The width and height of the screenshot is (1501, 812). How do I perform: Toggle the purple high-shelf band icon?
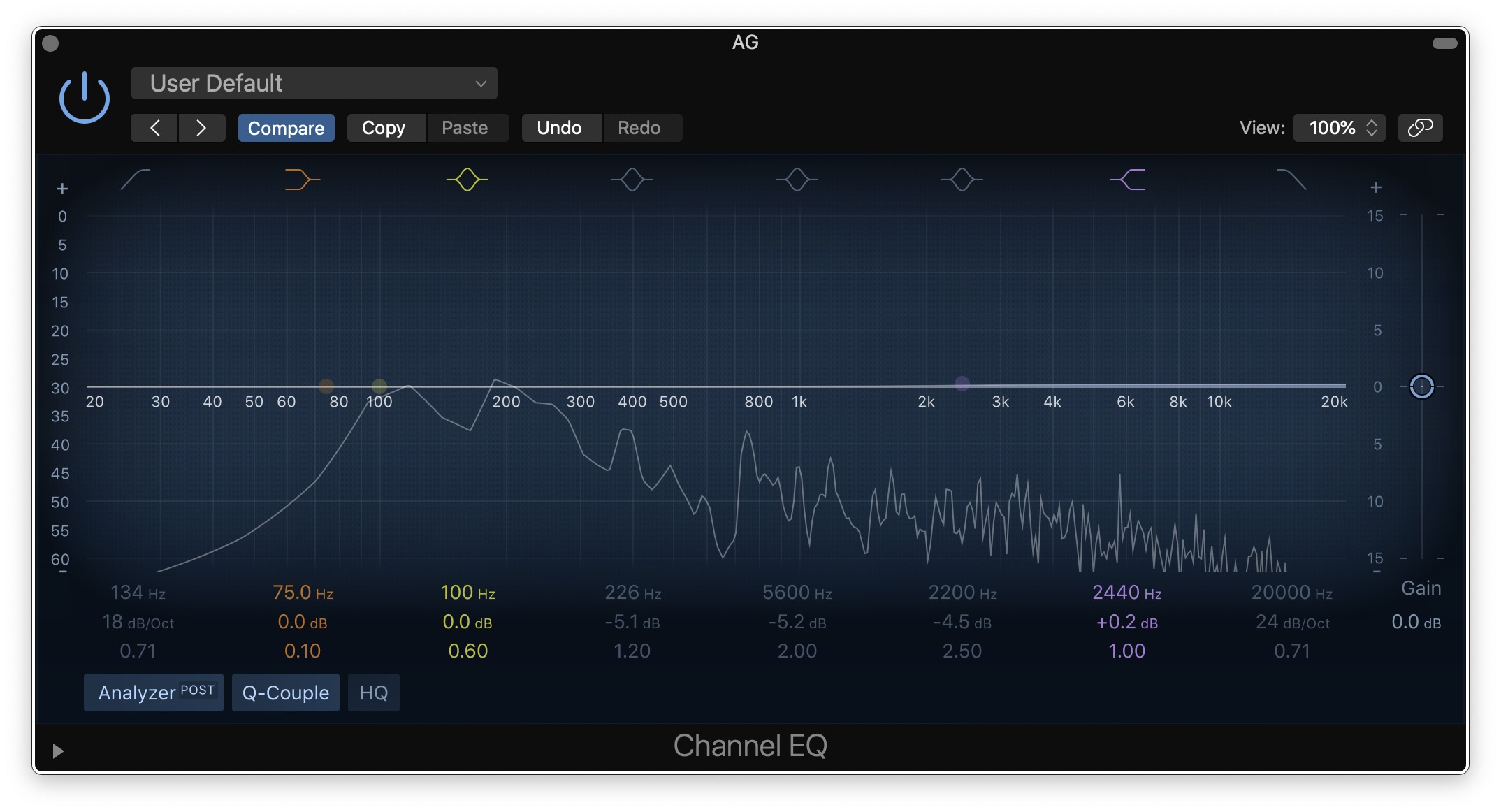tap(1127, 180)
